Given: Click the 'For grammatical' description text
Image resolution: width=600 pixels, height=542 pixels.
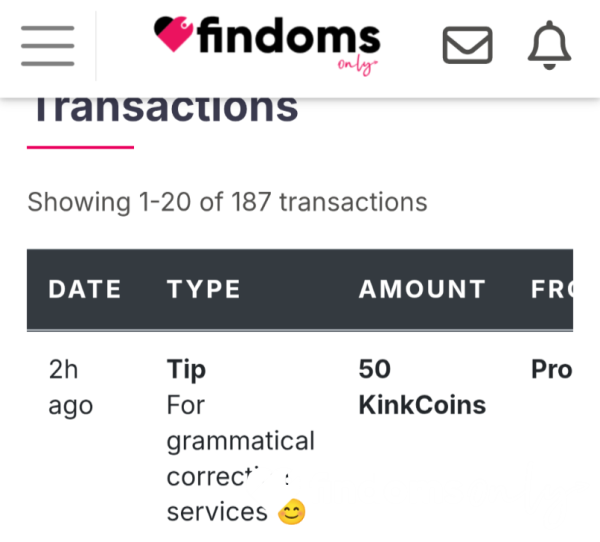Looking at the screenshot, I should click(x=241, y=423).
